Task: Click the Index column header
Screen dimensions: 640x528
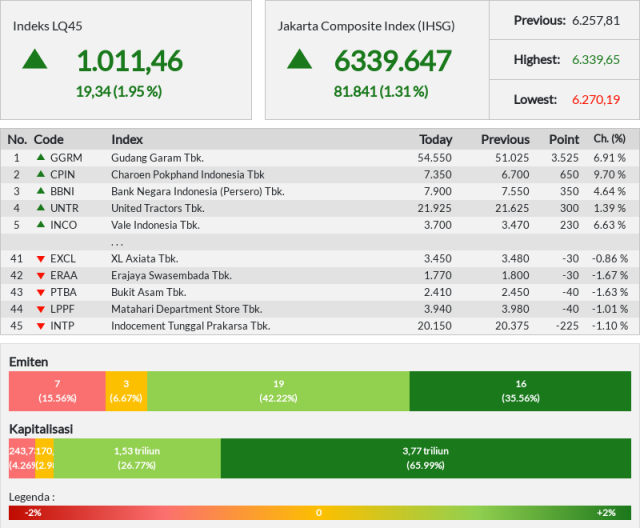Action: [x=127, y=140]
